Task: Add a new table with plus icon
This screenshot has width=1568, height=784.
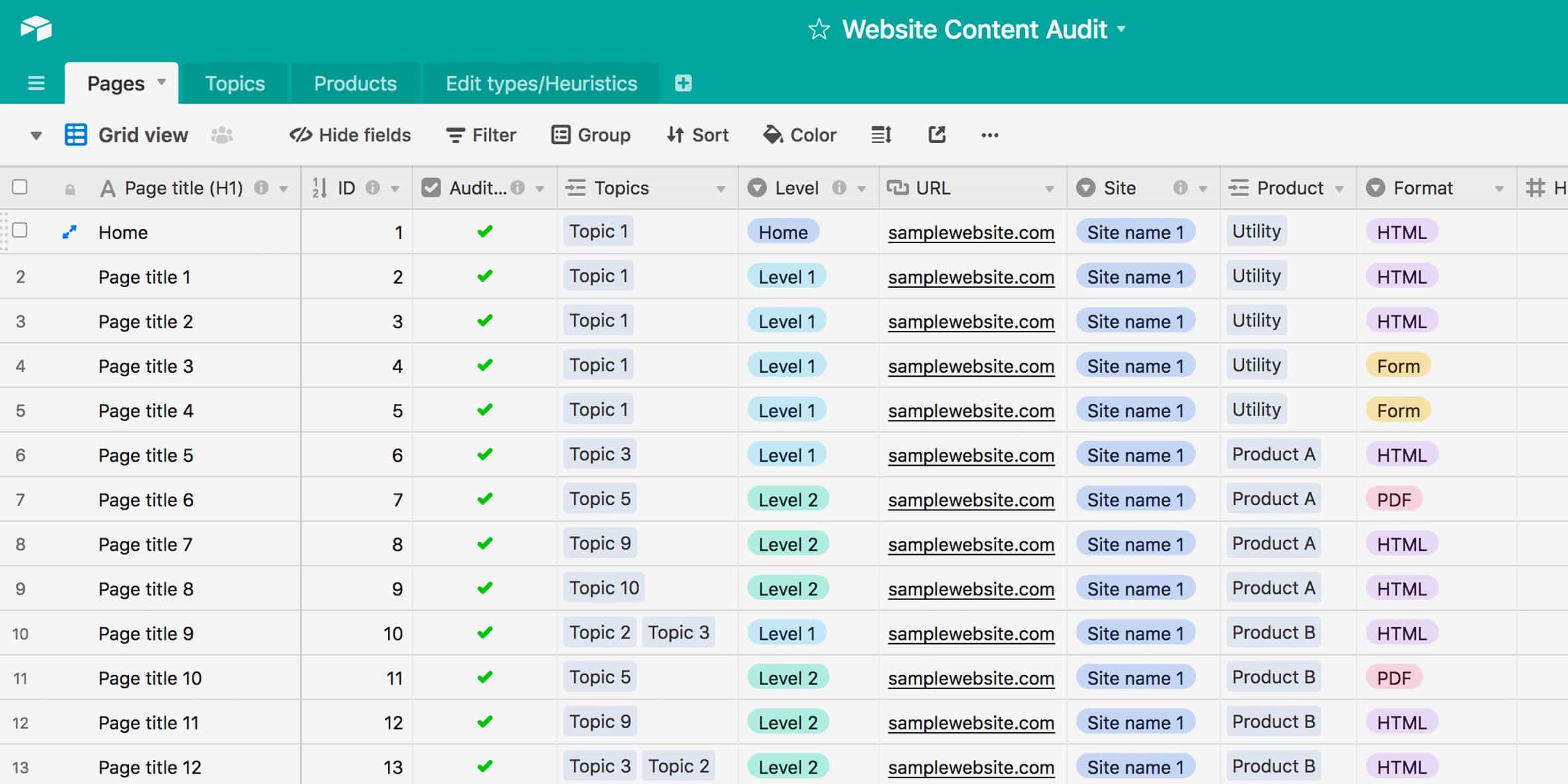Action: click(683, 83)
